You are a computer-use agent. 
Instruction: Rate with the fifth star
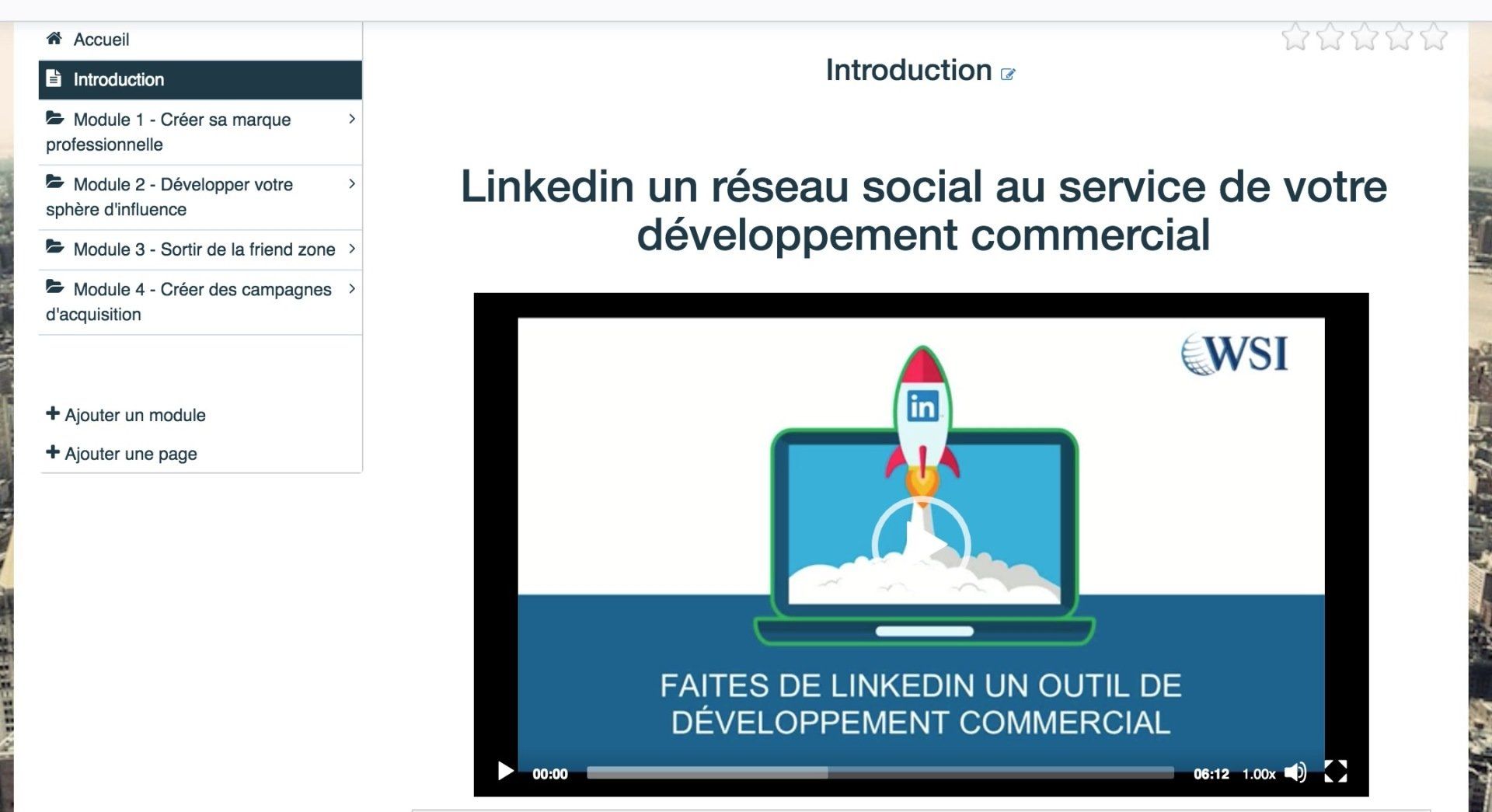[x=1434, y=37]
